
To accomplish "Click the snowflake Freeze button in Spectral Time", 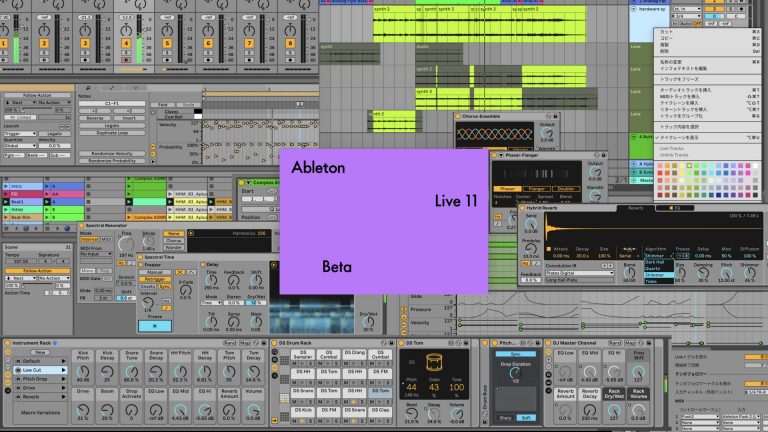I will [x=155, y=326].
